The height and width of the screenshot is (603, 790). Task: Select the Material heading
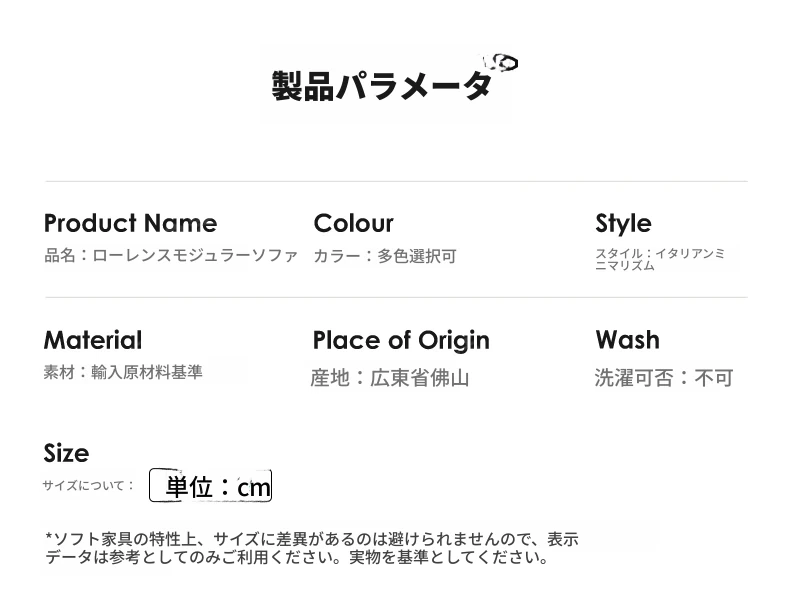(93, 340)
